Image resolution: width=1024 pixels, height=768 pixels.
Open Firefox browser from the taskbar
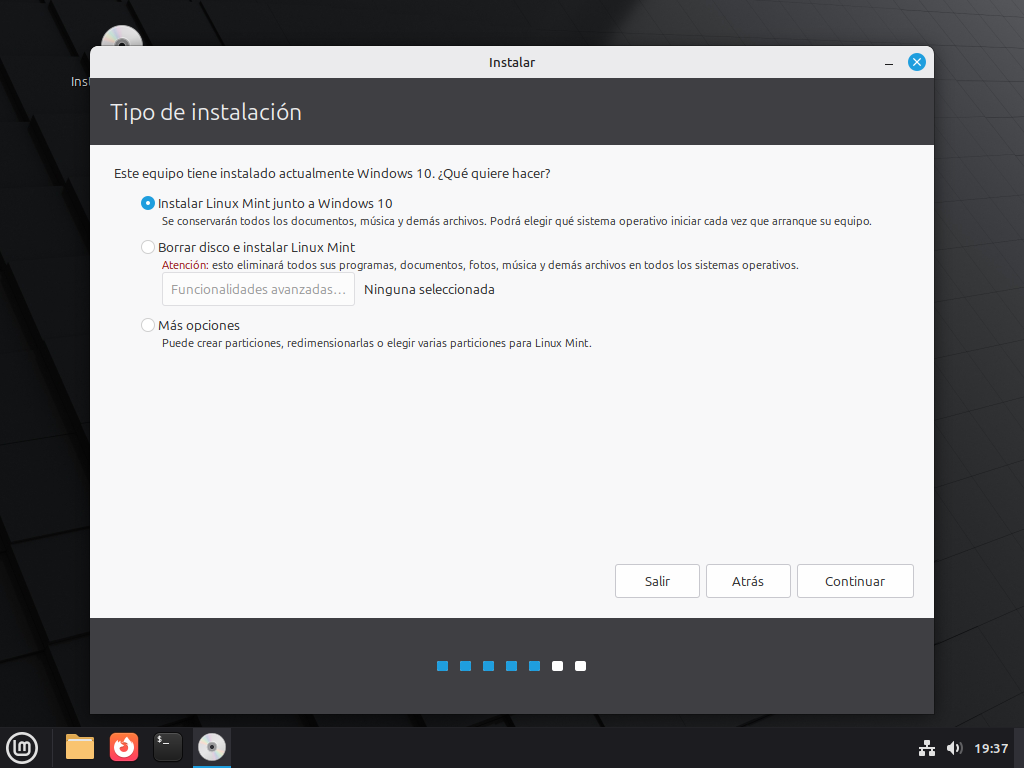coord(124,747)
